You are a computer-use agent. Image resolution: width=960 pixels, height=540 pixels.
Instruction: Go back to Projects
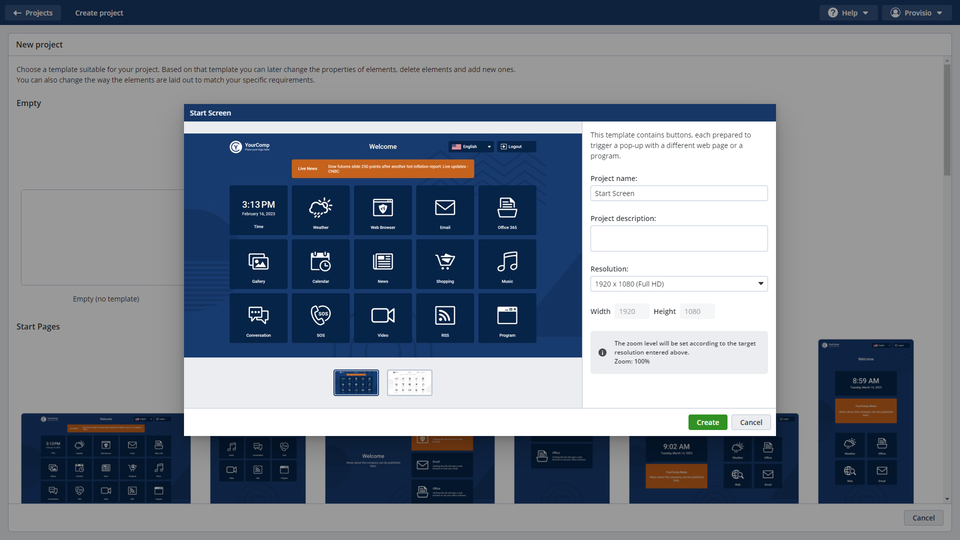pos(33,13)
